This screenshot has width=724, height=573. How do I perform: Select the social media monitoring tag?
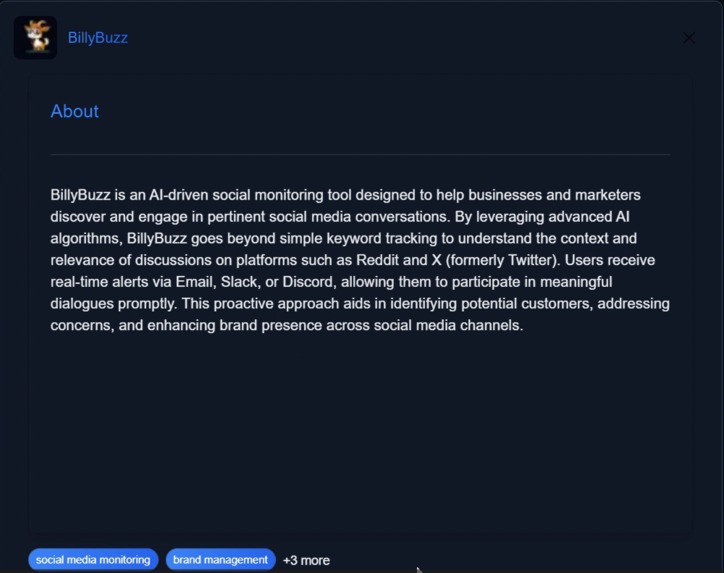click(93, 560)
